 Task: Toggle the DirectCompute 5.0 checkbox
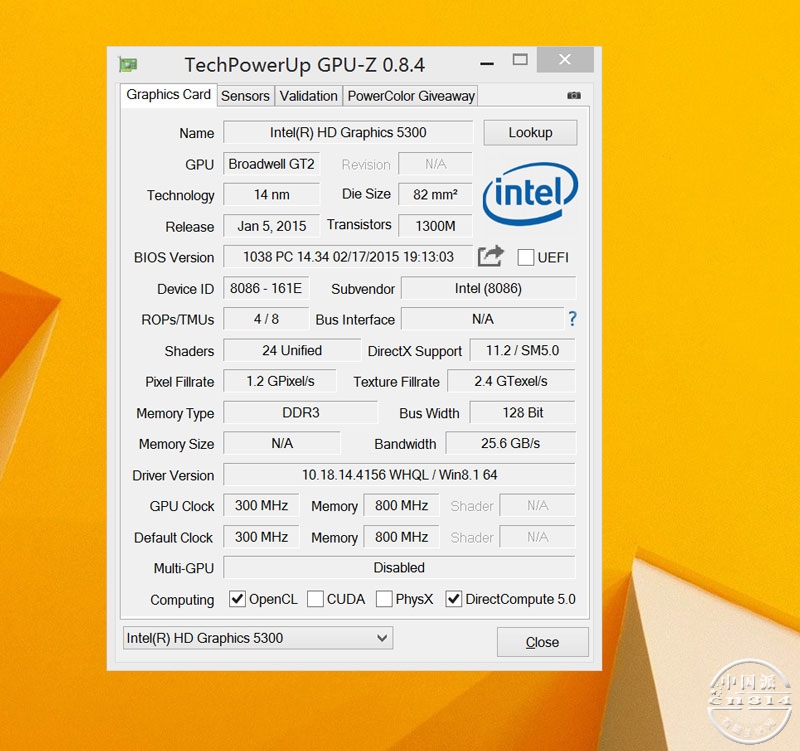pyautogui.click(x=454, y=598)
